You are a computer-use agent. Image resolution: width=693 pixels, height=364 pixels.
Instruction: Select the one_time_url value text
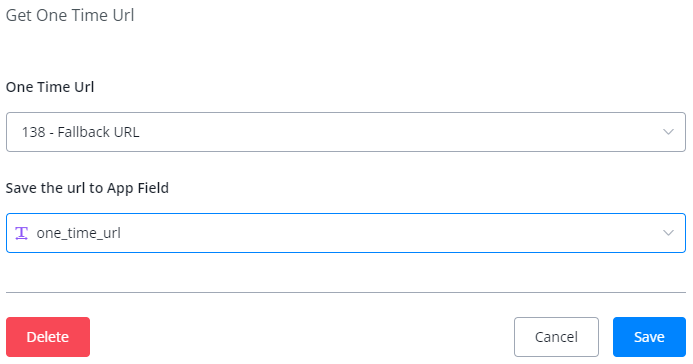click(78, 233)
